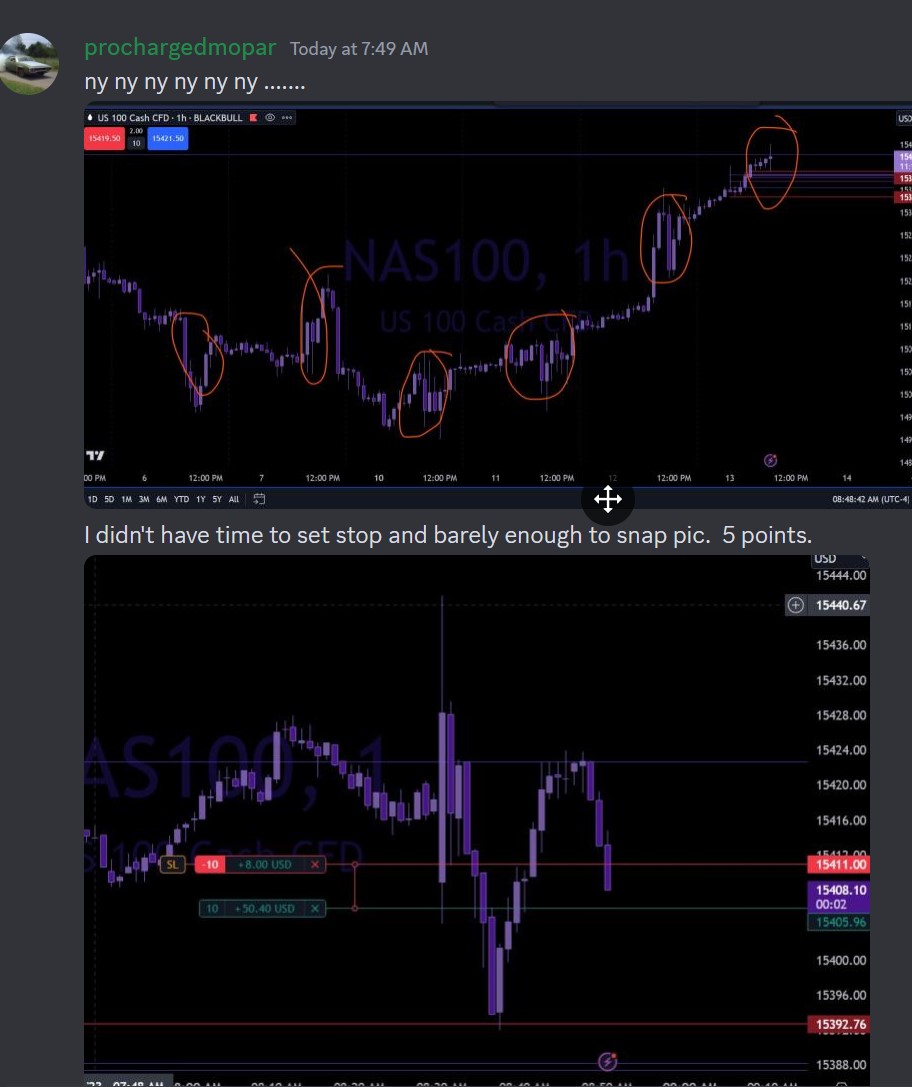
Task: Click the red 15411.00 price tag
Action: (x=839, y=864)
